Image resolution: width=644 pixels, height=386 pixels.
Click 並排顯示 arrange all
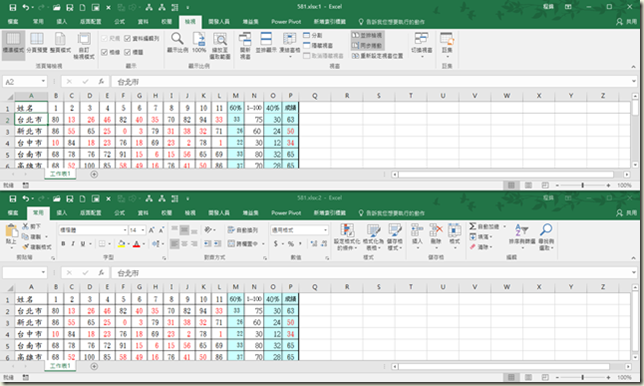tap(266, 43)
